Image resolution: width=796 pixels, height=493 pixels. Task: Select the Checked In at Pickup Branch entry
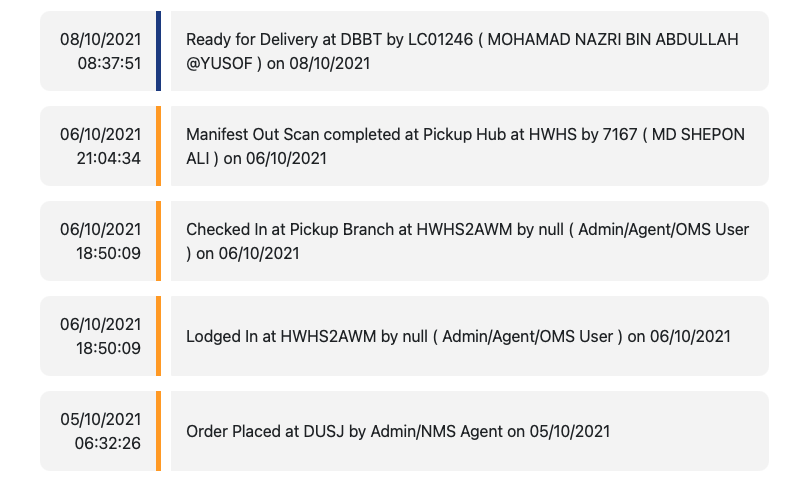[x=470, y=241]
